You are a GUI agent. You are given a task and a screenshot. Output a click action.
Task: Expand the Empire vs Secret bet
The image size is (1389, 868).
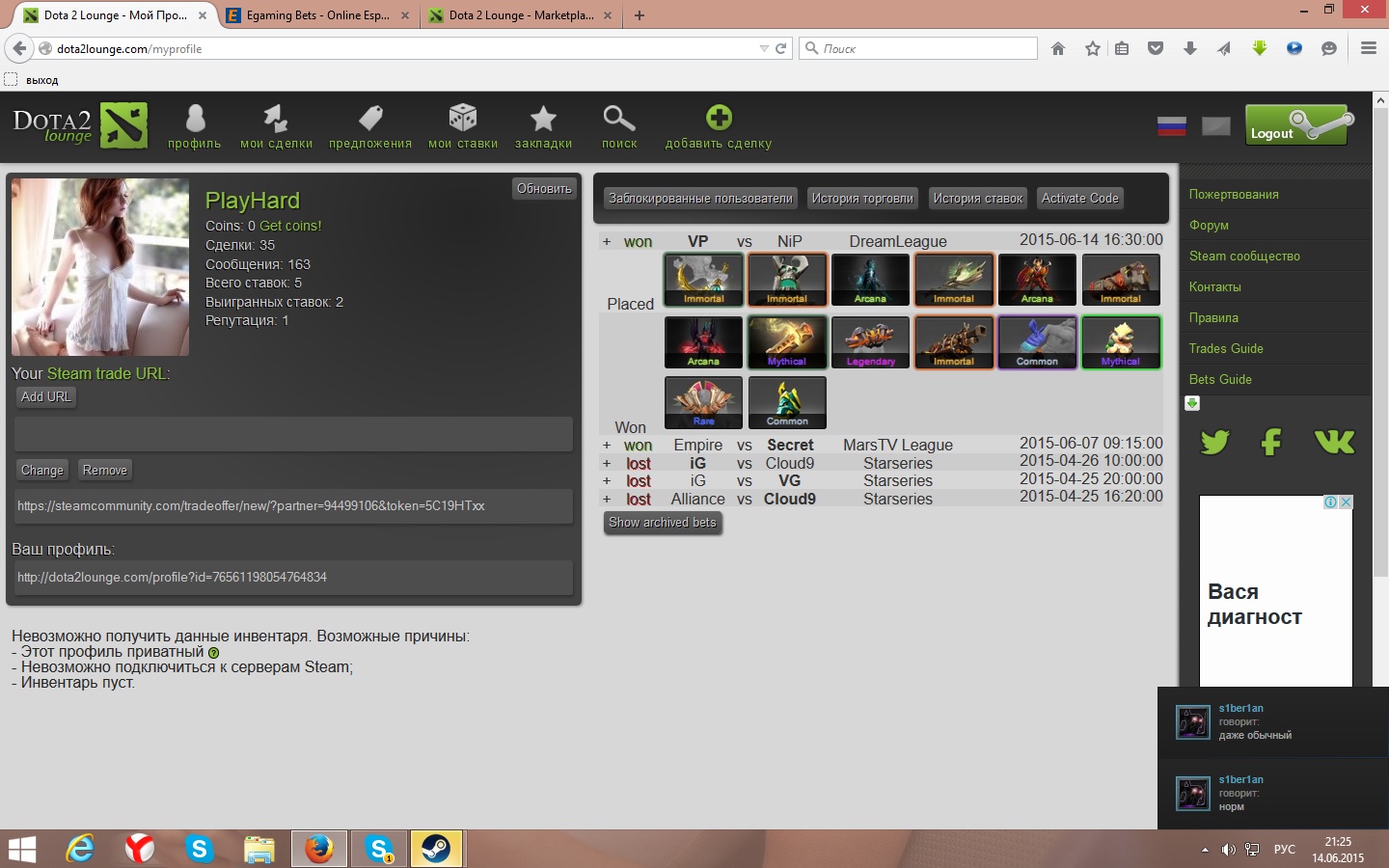(606, 446)
